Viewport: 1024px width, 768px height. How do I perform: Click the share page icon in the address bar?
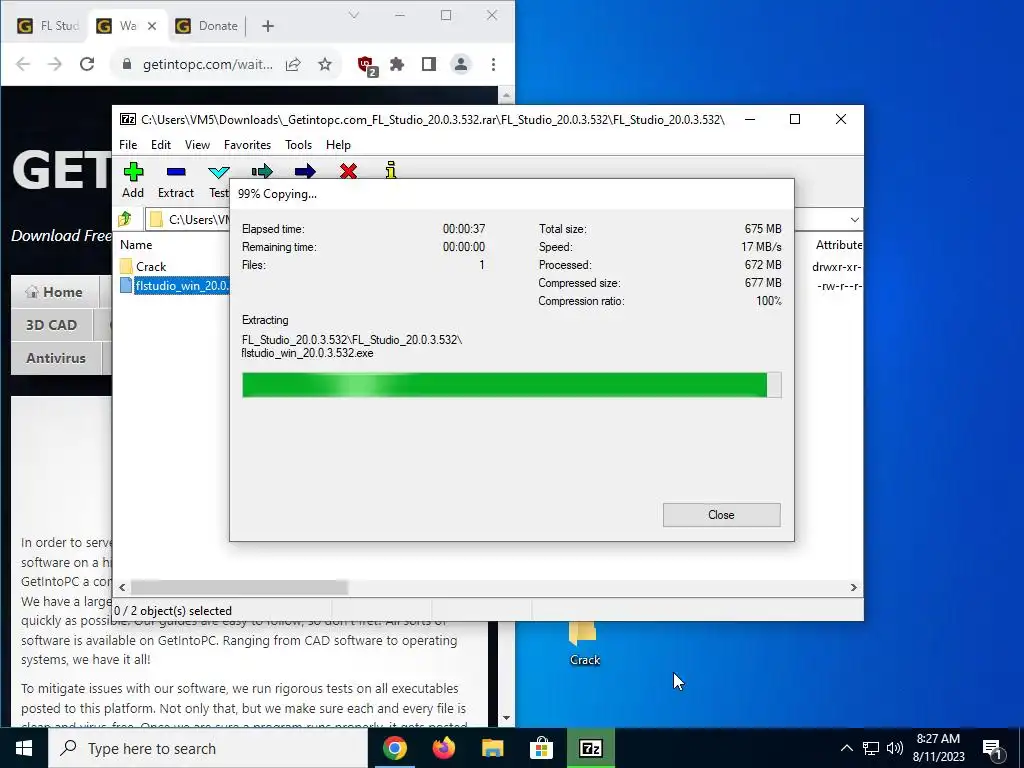point(293,64)
